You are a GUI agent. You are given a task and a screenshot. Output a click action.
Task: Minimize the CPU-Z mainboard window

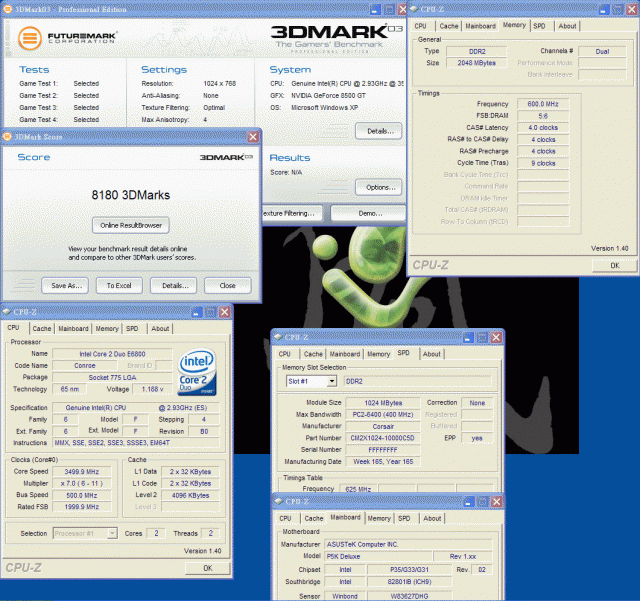pos(469,501)
